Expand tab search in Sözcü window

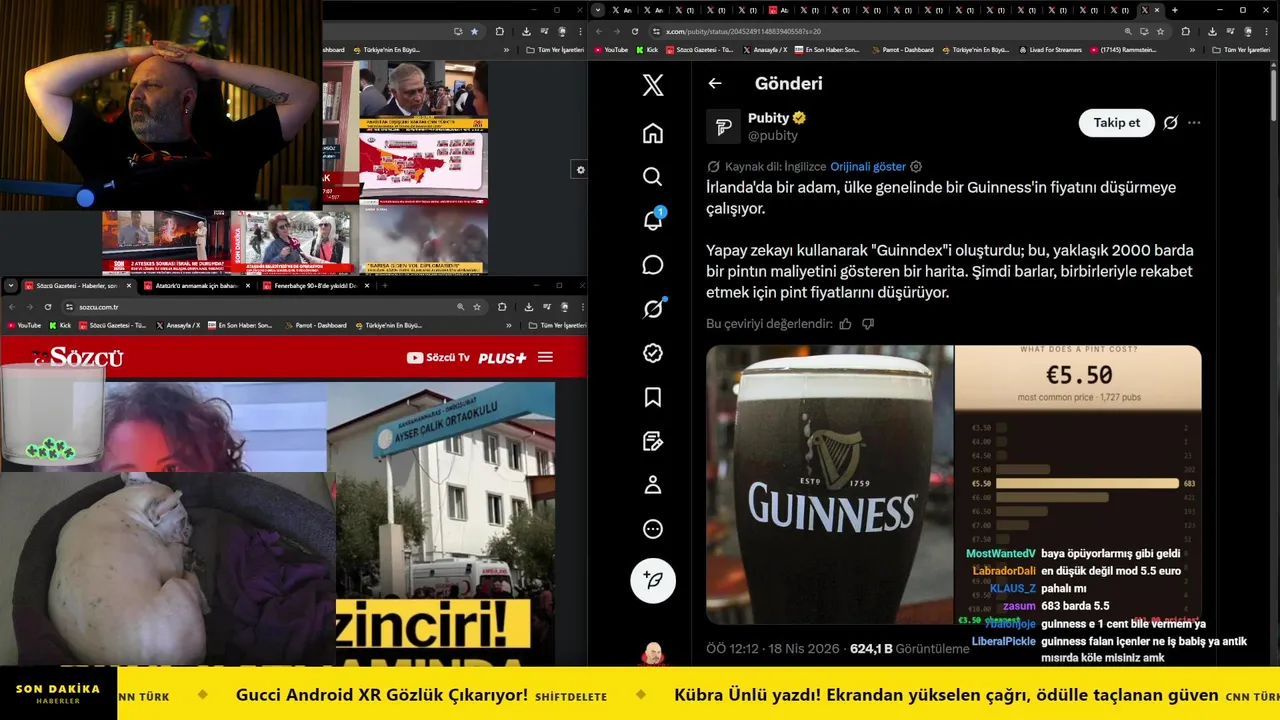pos(11,286)
